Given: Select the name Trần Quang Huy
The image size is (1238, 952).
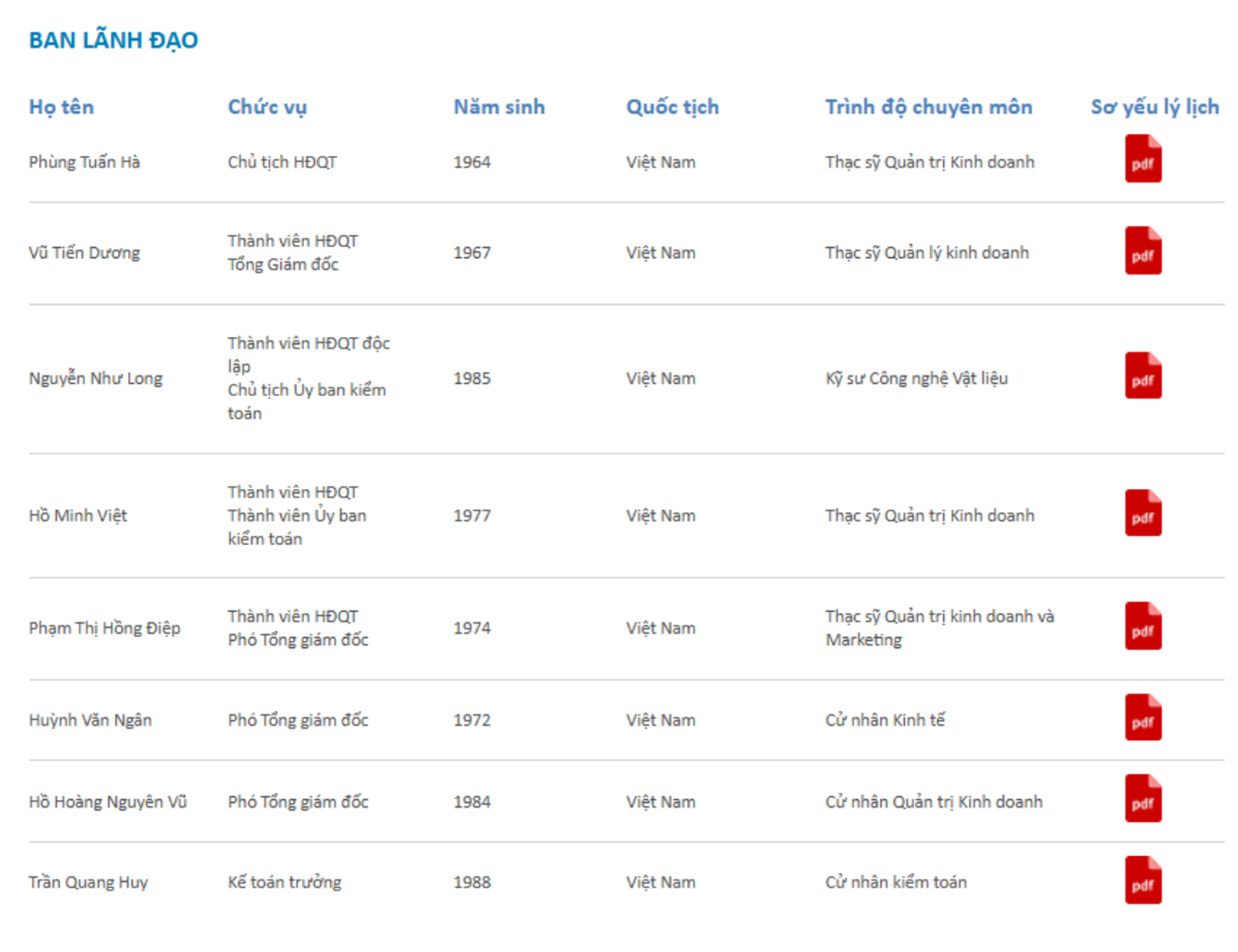Looking at the screenshot, I should (88, 883).
